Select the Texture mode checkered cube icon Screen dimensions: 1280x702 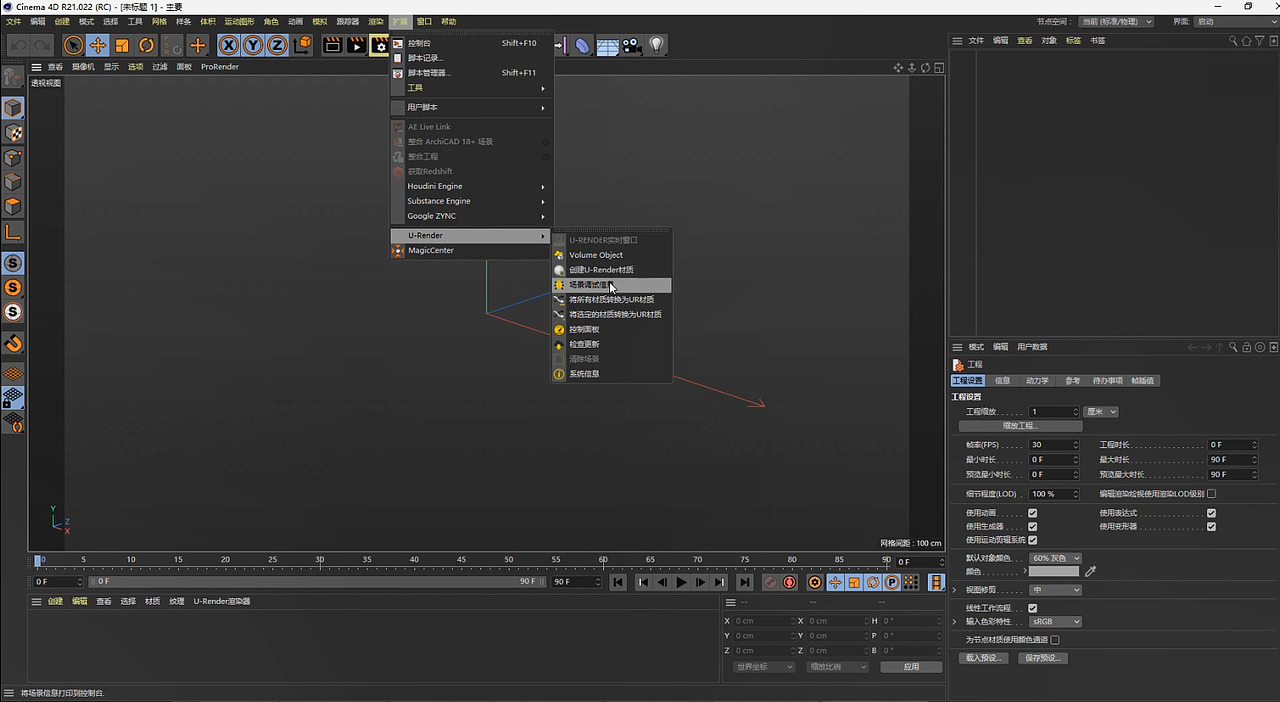(13, 132)
